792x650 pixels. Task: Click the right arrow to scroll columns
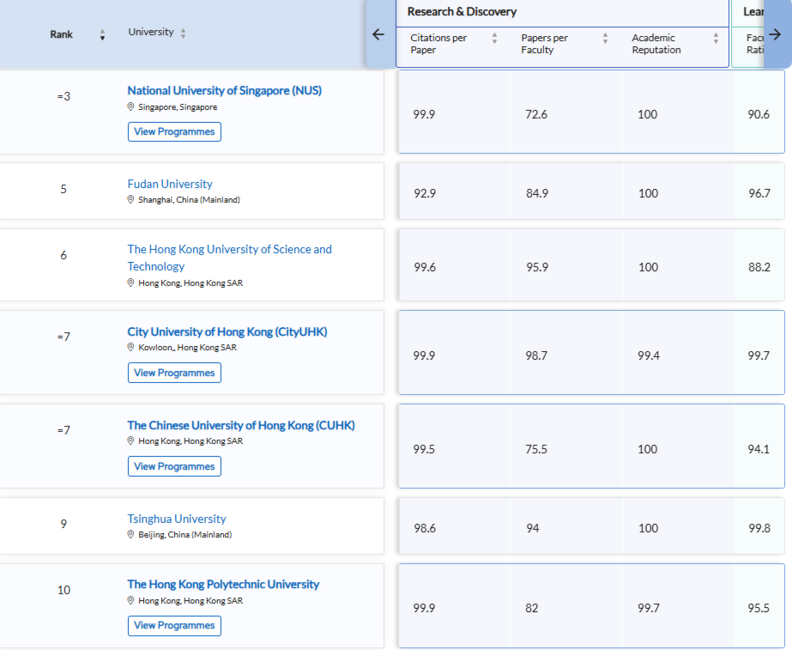click(x=775, y=34)
